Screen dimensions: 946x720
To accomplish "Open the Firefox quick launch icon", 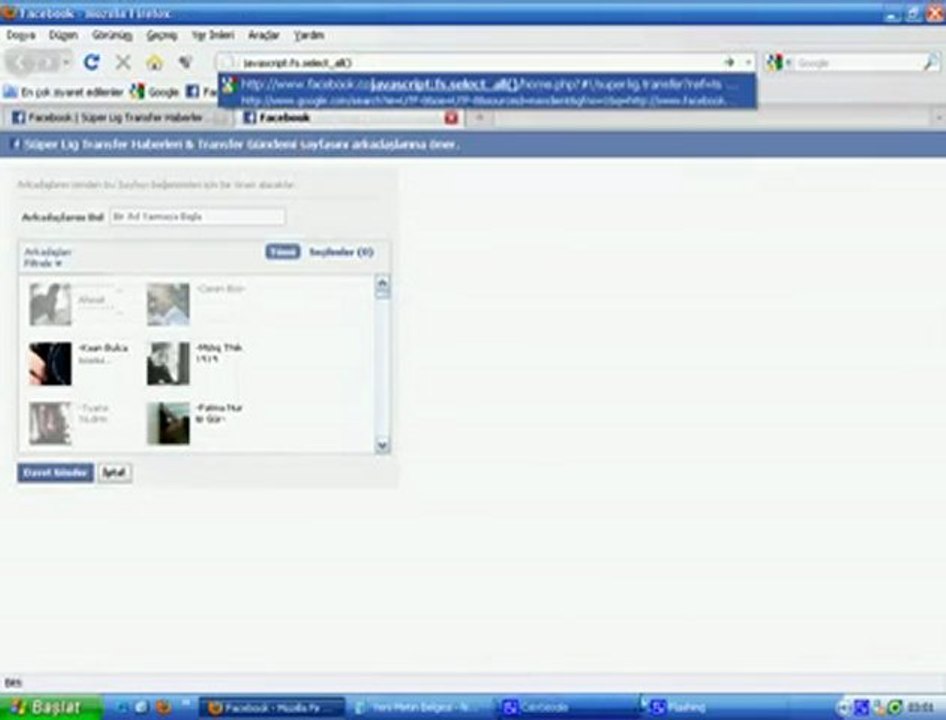I will click(163, 707).
